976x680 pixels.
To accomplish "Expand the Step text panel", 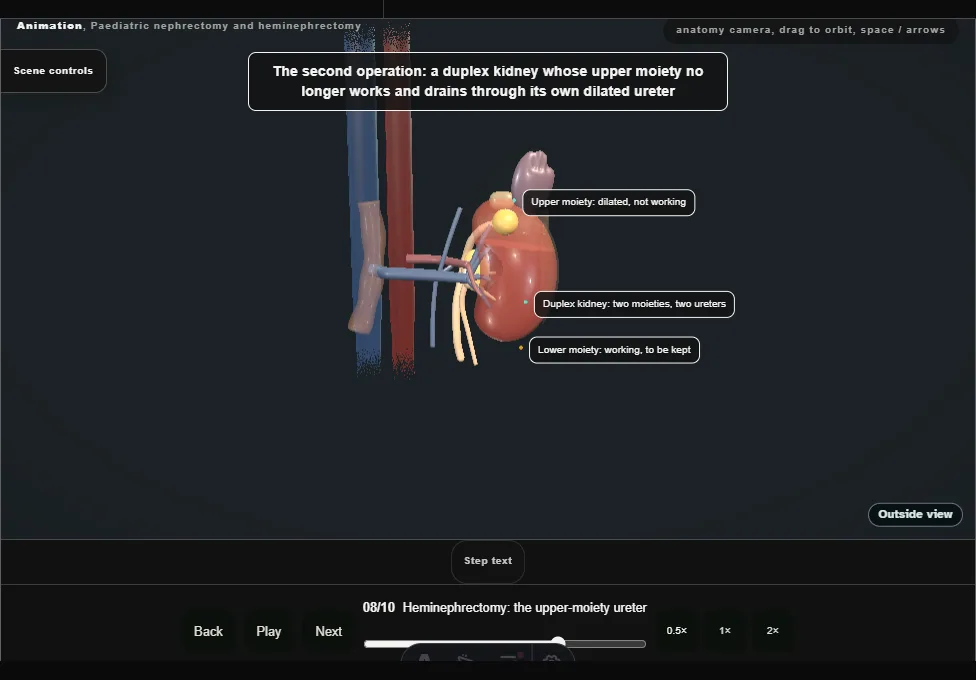I will (x=488, y=561).
